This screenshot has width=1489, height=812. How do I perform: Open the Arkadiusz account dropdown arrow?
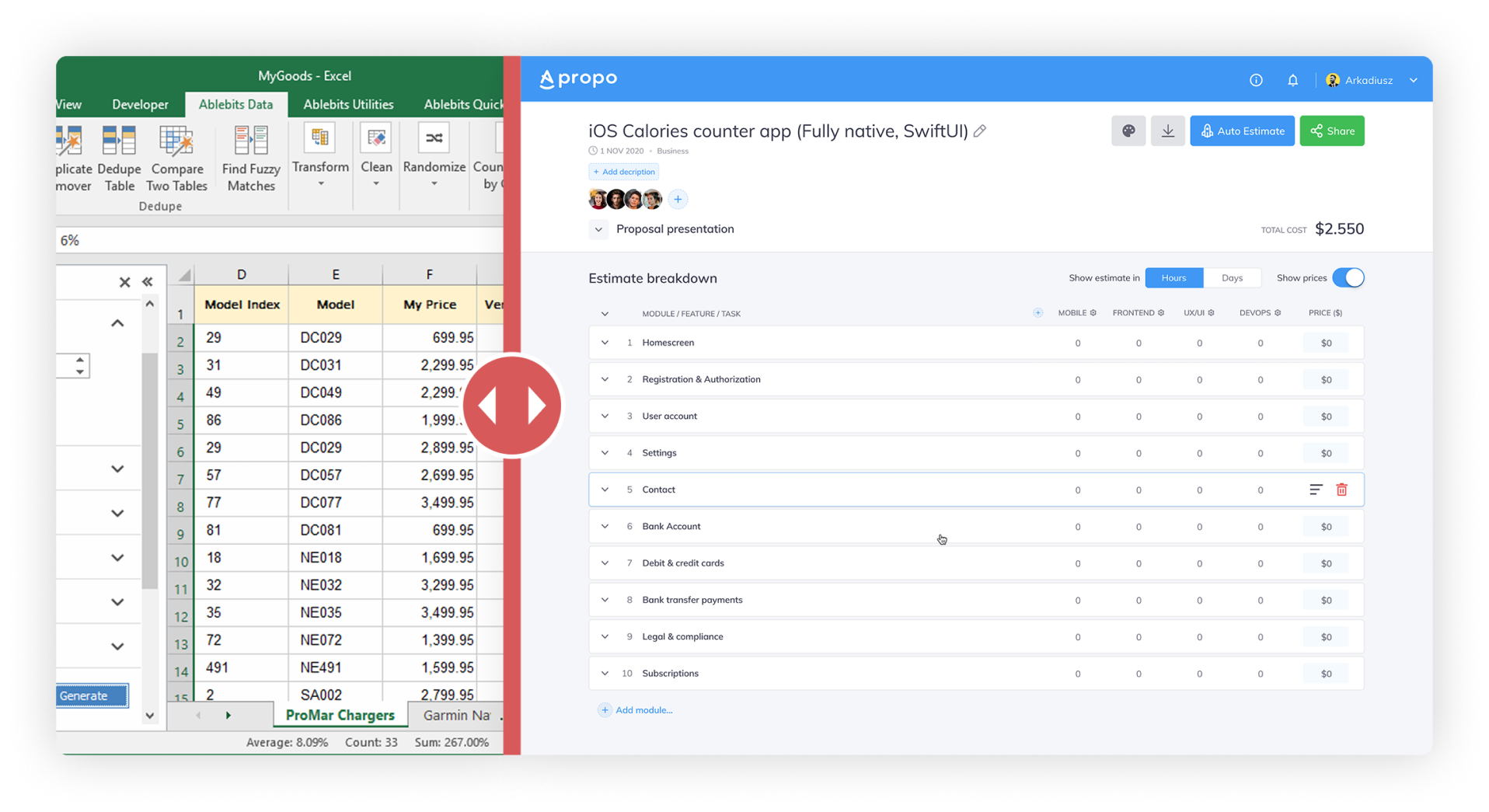pos(1414,80)
